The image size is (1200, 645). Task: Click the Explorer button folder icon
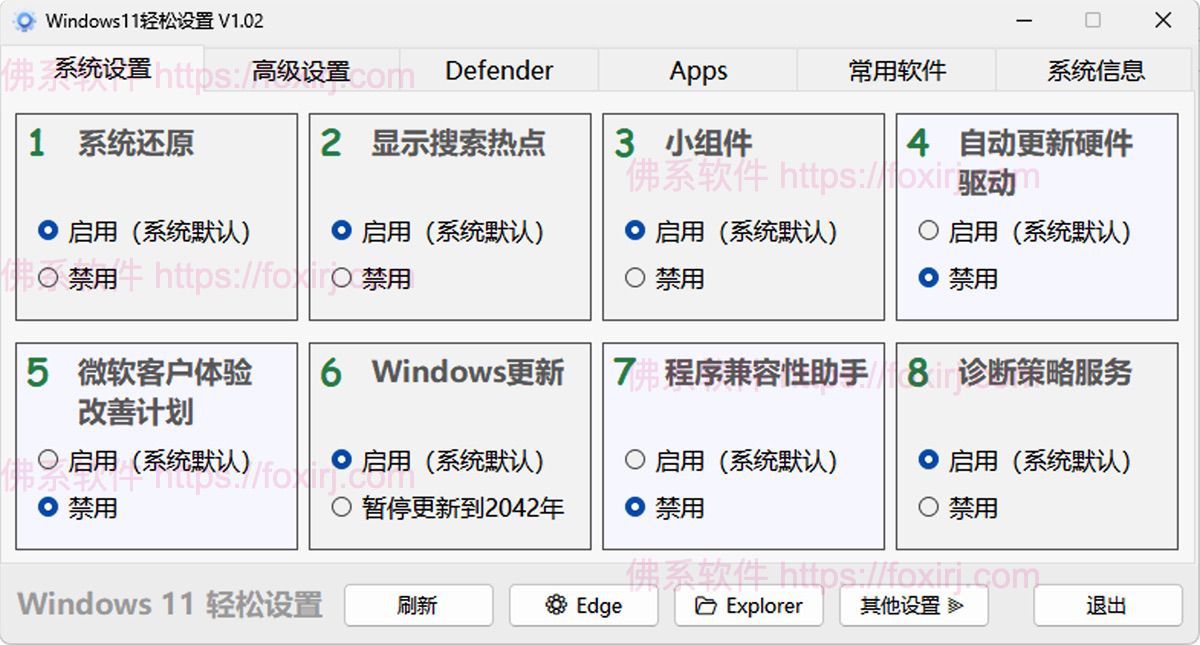click(x=706, y=606)
